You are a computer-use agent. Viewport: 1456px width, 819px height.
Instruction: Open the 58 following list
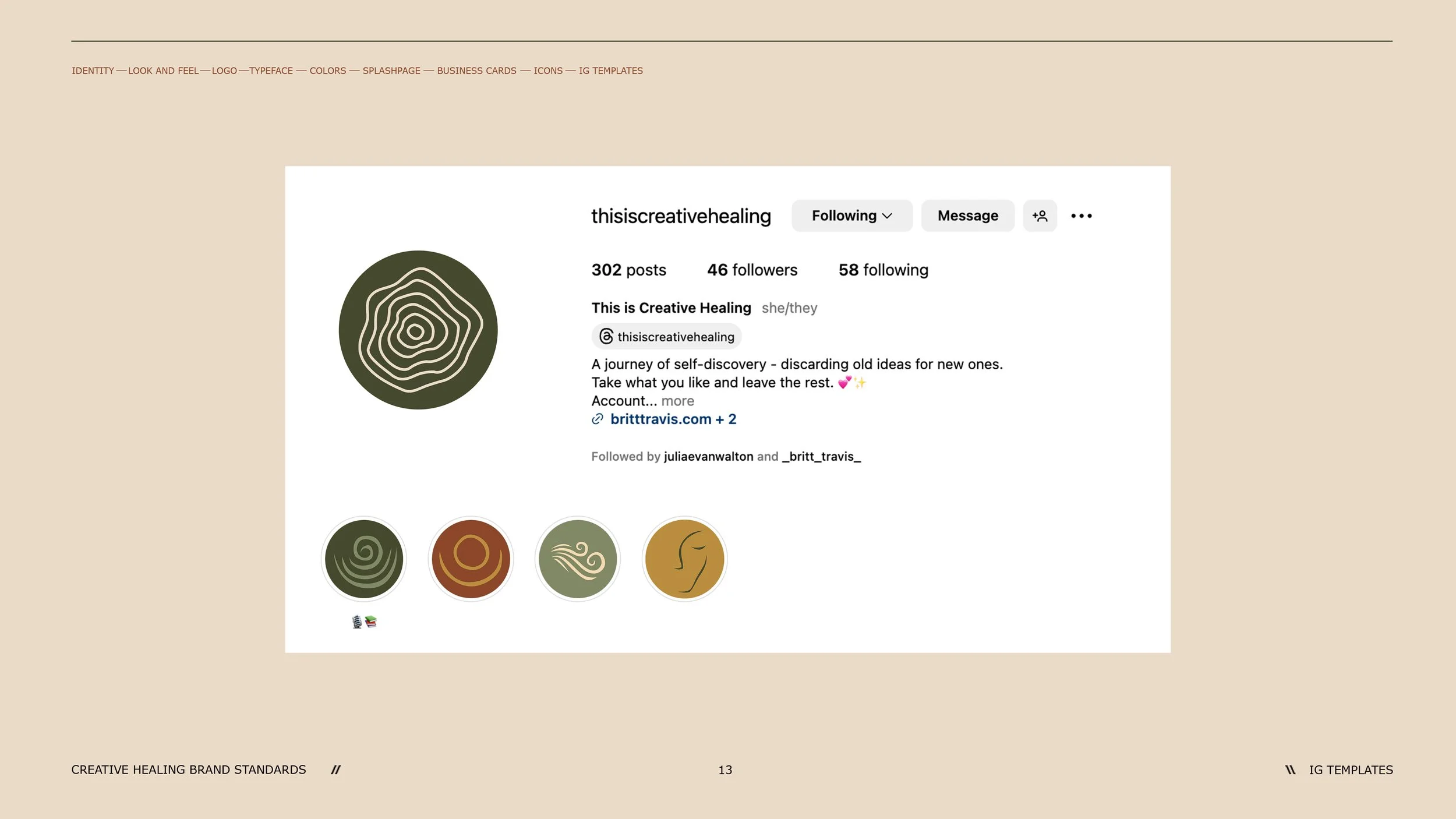coord(883,270)
